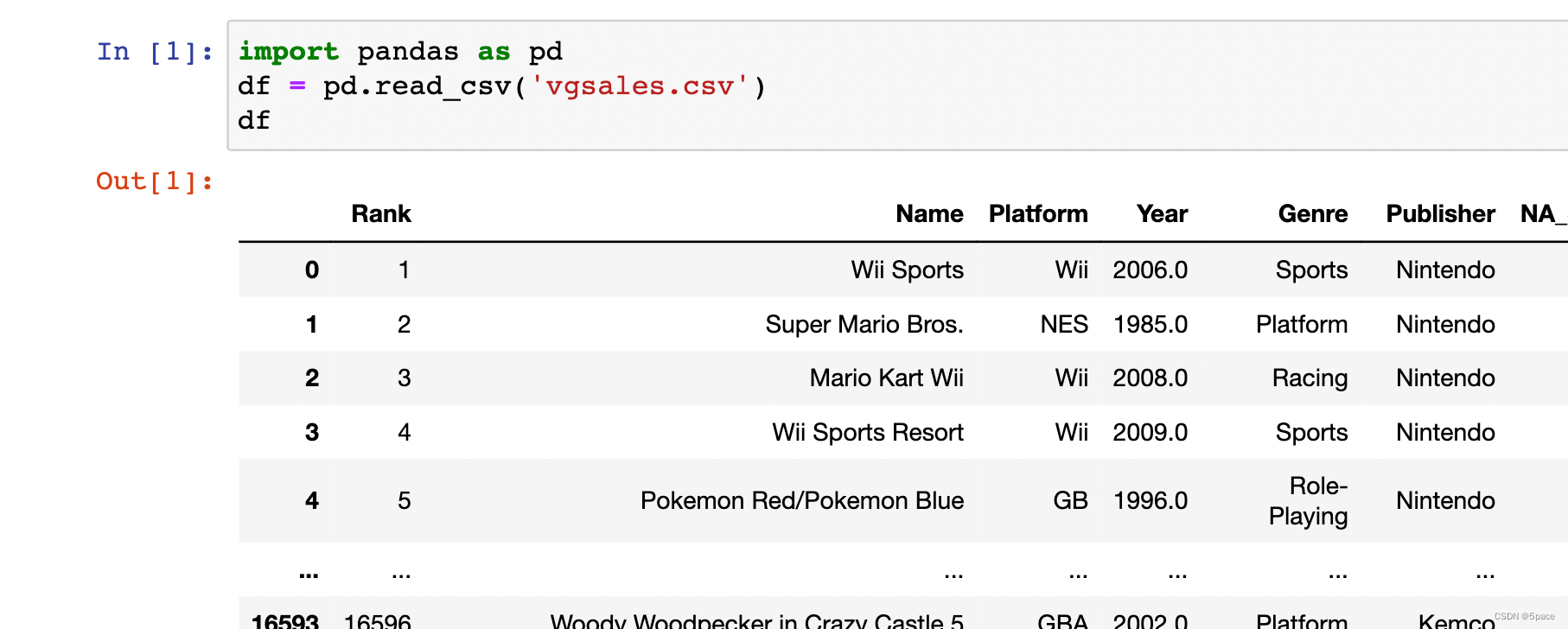
Task: Click the GB platform cell
Action: tap(1070, 501)
